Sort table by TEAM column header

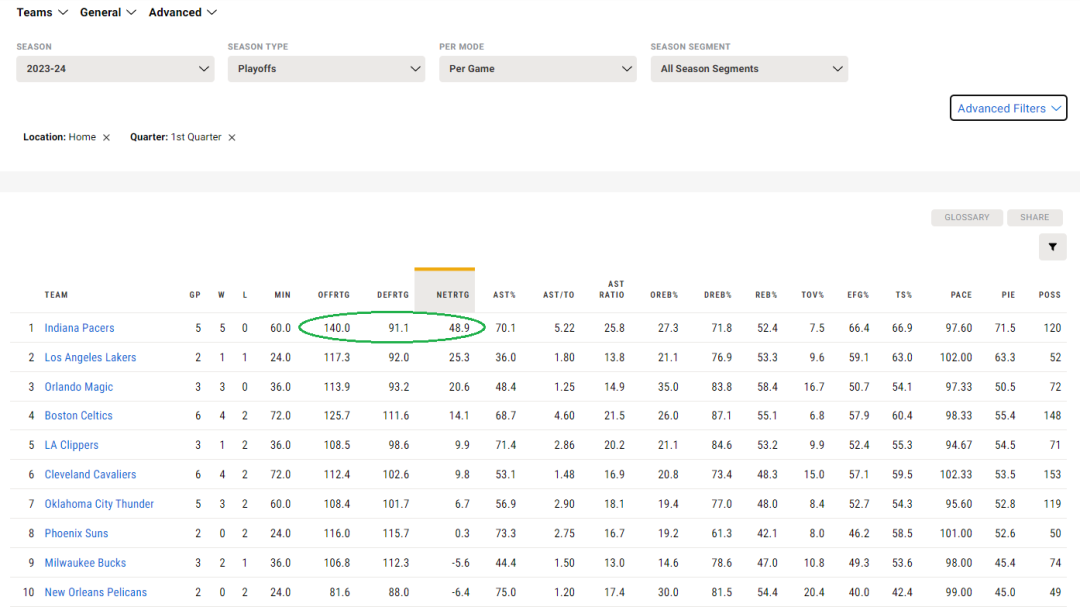56,295
